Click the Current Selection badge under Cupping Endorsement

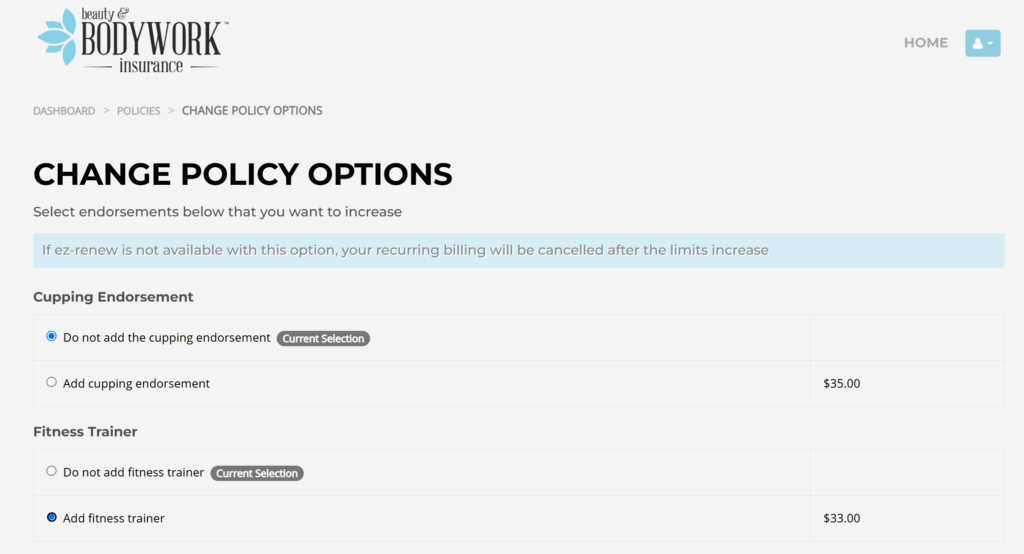pyautogui.click(x=323, y=339)
